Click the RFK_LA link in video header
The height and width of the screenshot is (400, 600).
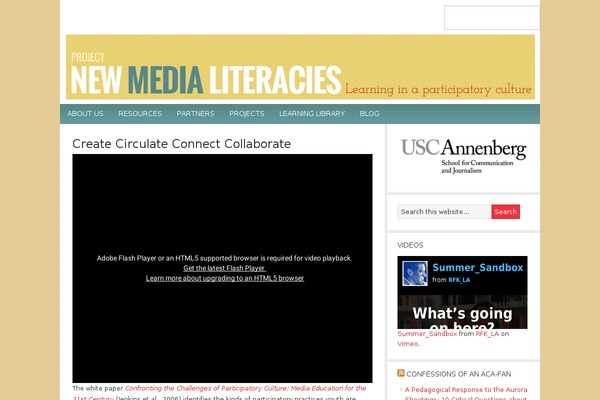459,280
